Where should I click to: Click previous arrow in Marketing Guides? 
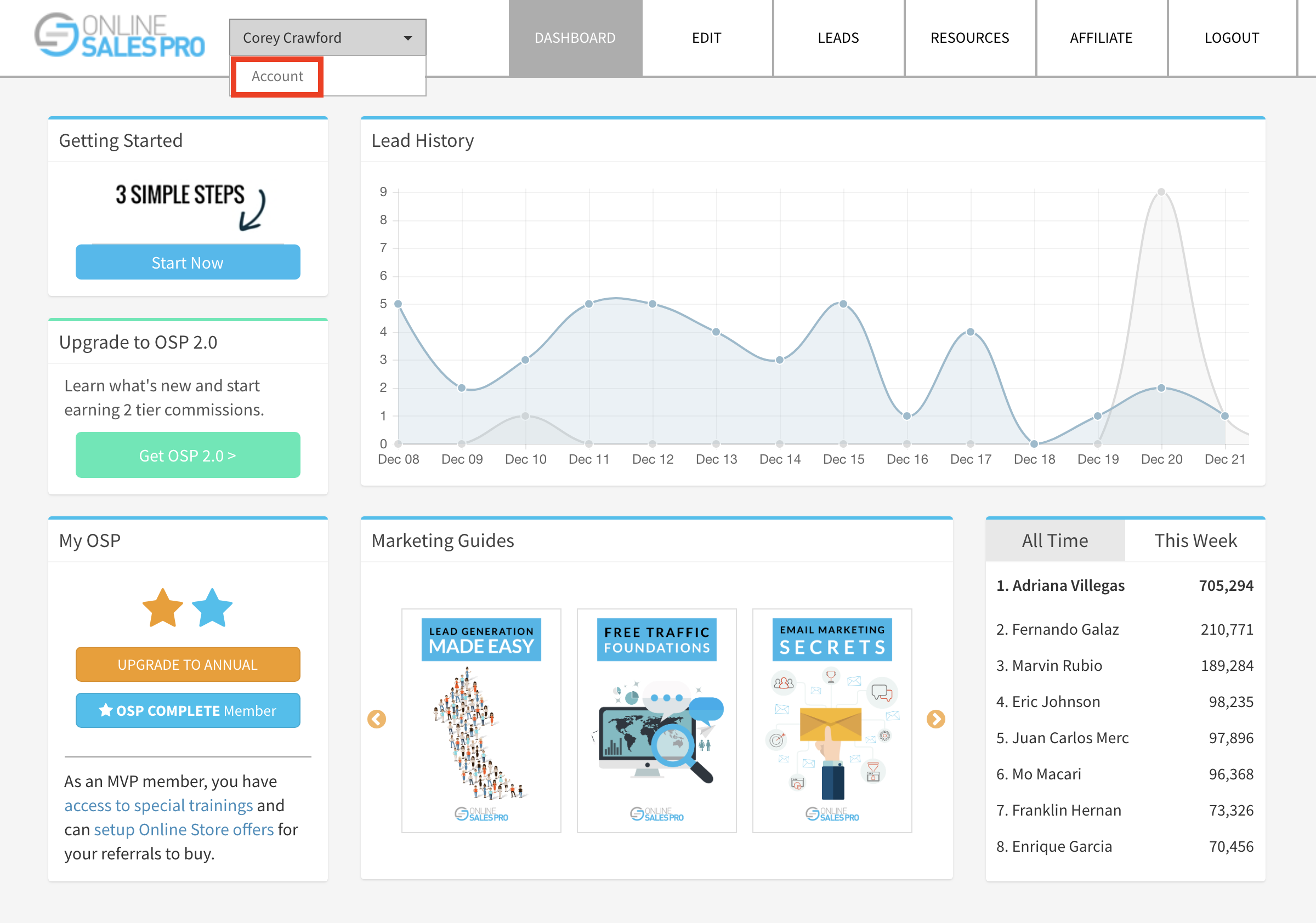pos(377,719)
